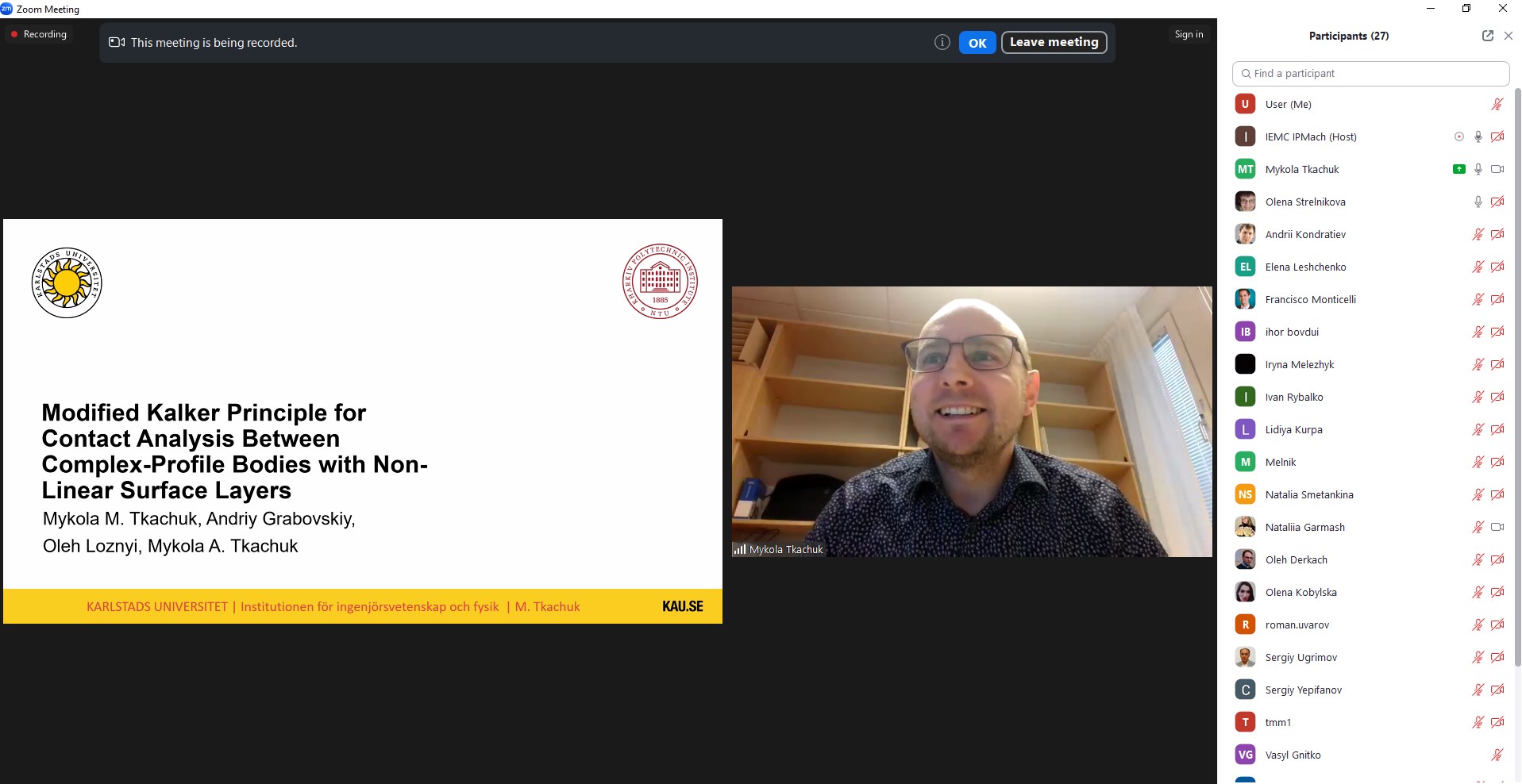Click Sign in at the top
Image resolution: width=1522 pixels, height=784 pixels.
click(x=1189, y=34)
